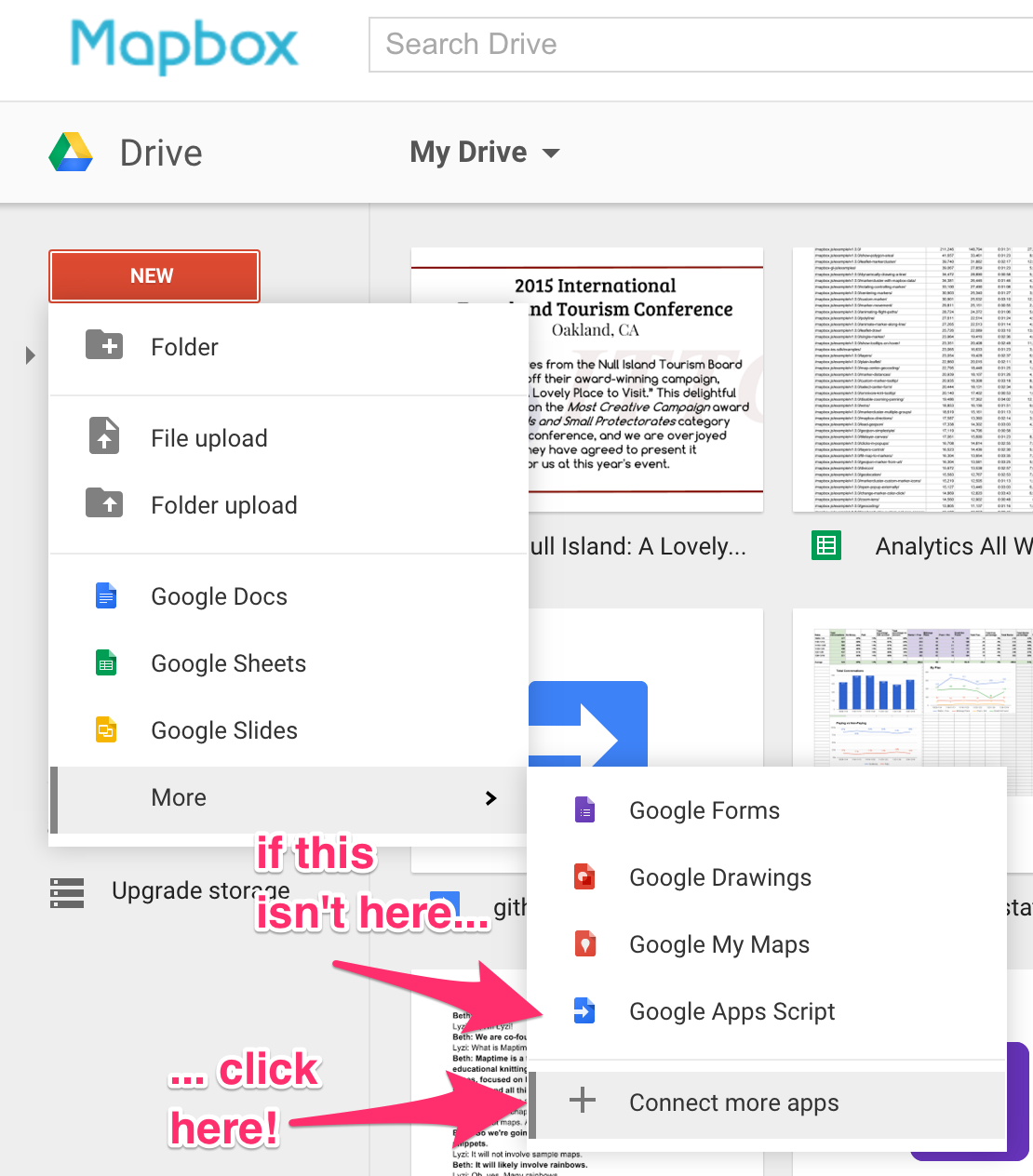Click the Google Drive logo icon
The image size is (1033, 1176).
(x=71, y=152)
